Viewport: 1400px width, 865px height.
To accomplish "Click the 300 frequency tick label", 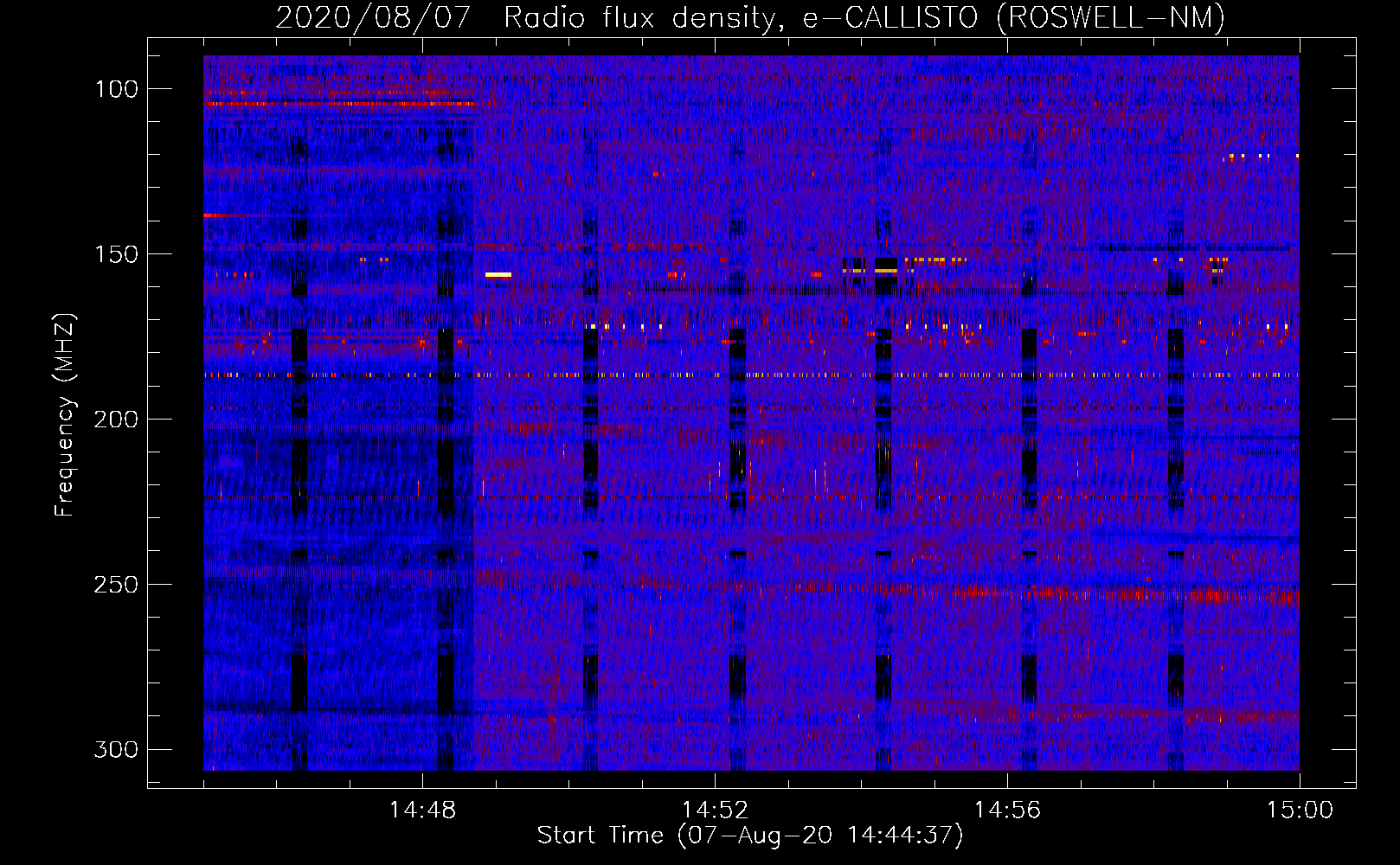I will (116, 749).
